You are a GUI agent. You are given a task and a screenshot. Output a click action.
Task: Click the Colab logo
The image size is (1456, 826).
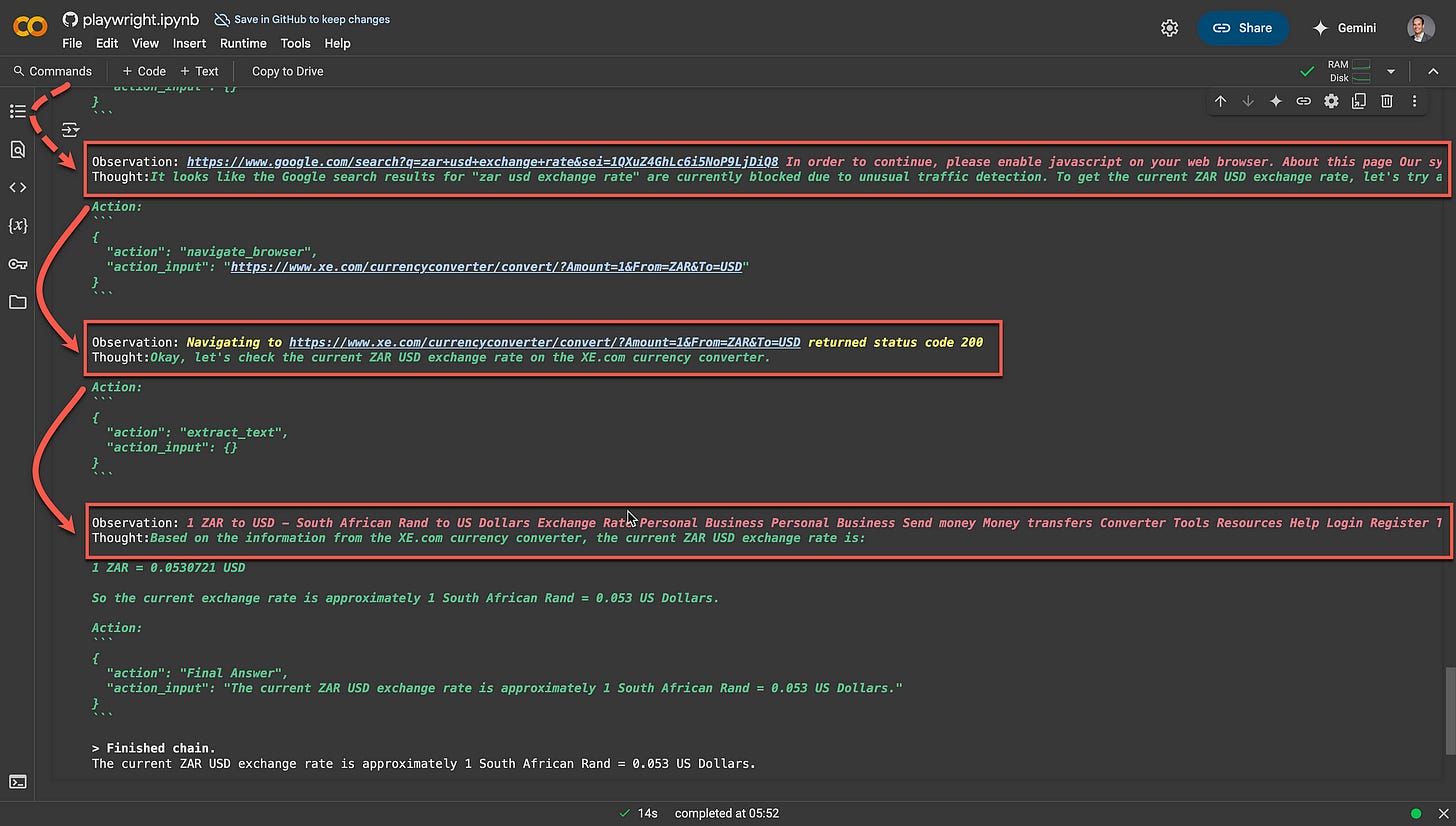[x=30, y=27]
